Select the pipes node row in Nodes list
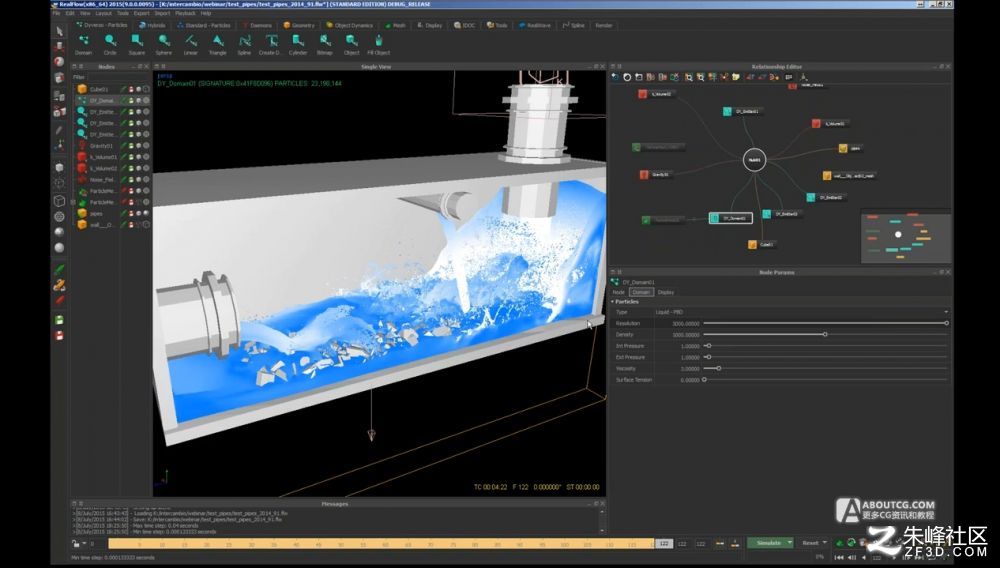Screen dimensions: 1000x568 [111, 214]
